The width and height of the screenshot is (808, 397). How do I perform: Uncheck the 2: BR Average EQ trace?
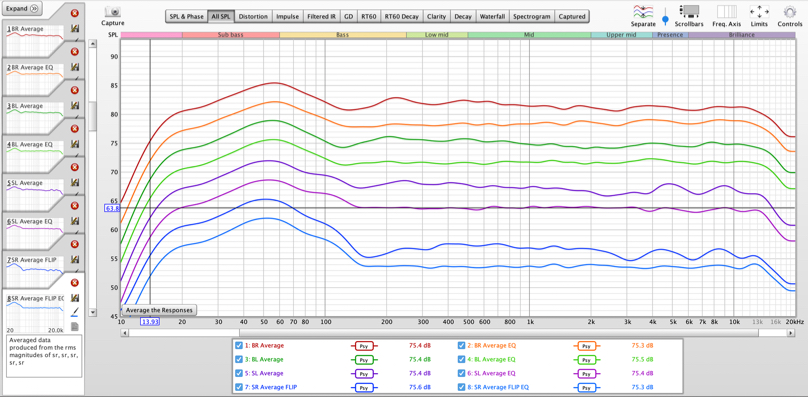(x=461, y=345)
